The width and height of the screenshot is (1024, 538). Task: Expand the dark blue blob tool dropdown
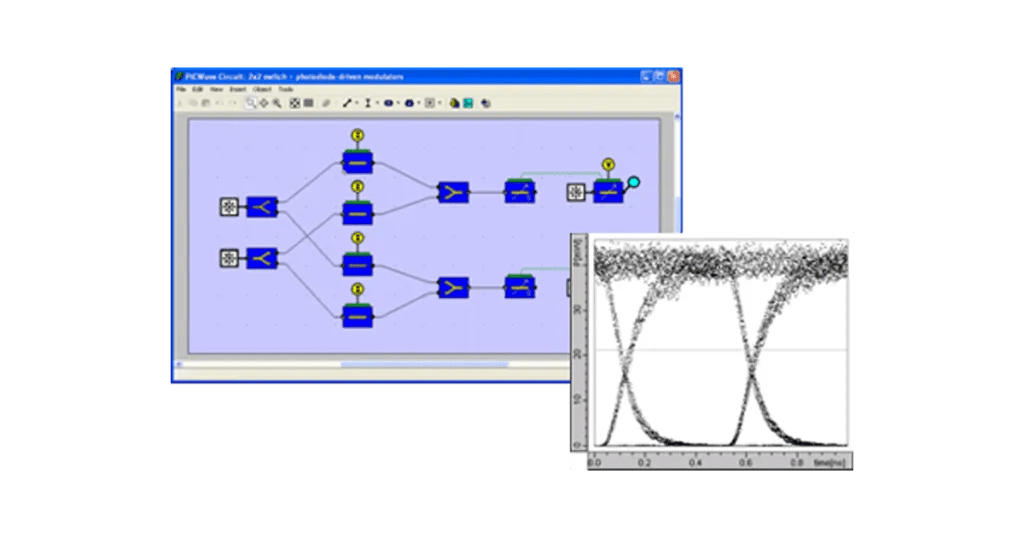(x=419, y=103)
